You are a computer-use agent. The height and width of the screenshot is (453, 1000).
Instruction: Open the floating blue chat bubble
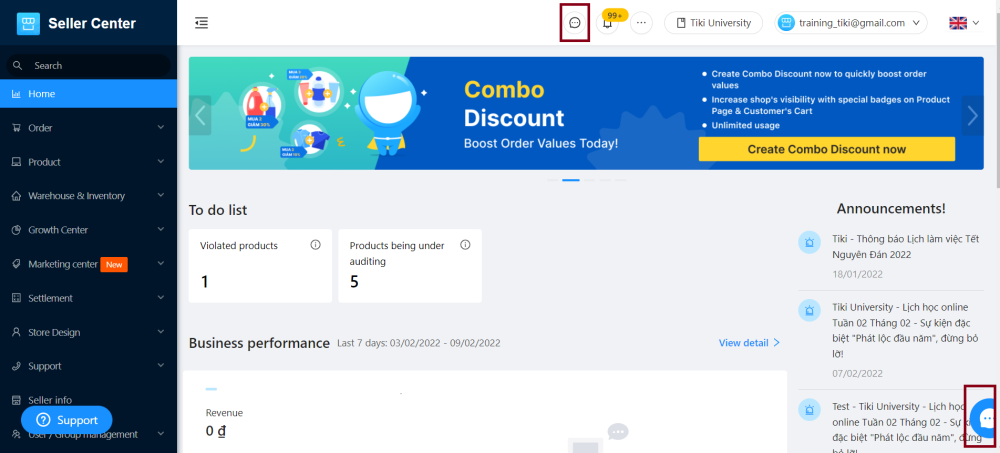pos(985,418)
